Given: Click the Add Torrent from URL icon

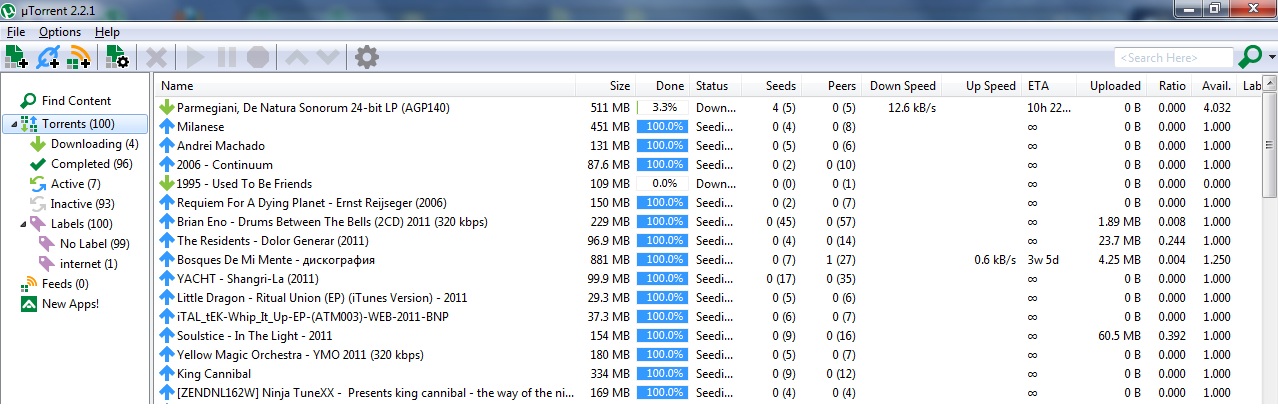Looking at the screenshot, I should point(48,57).
